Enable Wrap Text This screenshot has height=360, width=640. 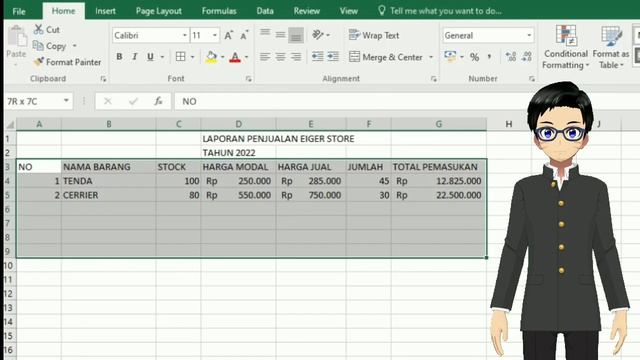374,36
